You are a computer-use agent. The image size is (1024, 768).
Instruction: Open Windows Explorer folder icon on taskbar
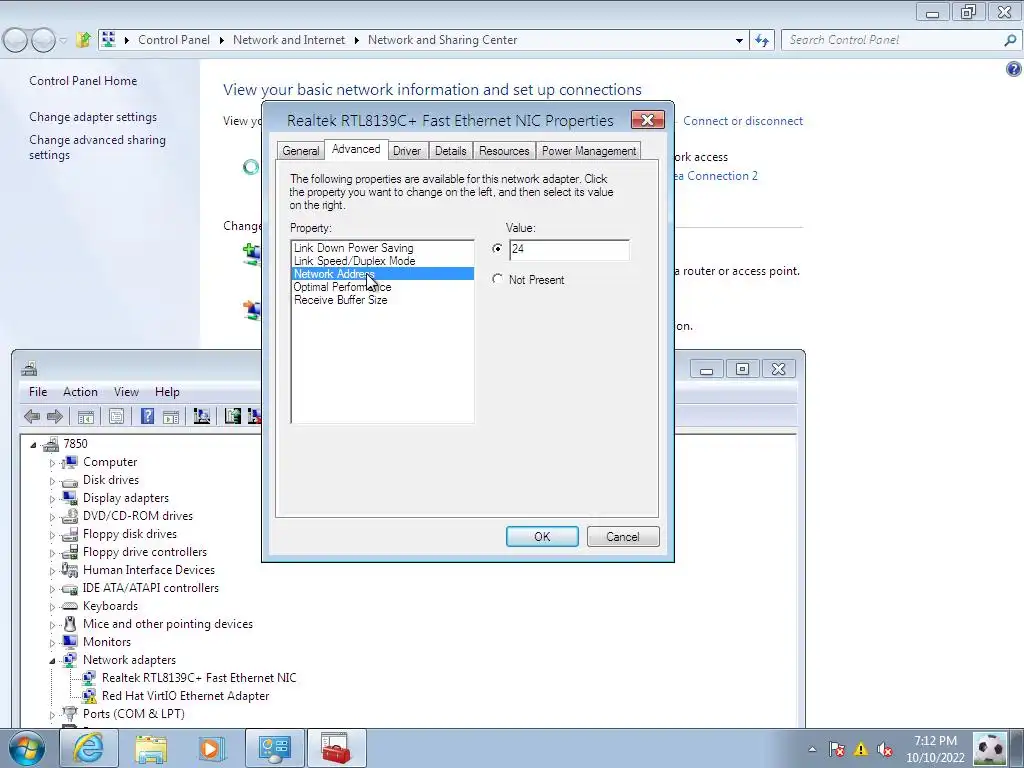[x=150, y=748]
